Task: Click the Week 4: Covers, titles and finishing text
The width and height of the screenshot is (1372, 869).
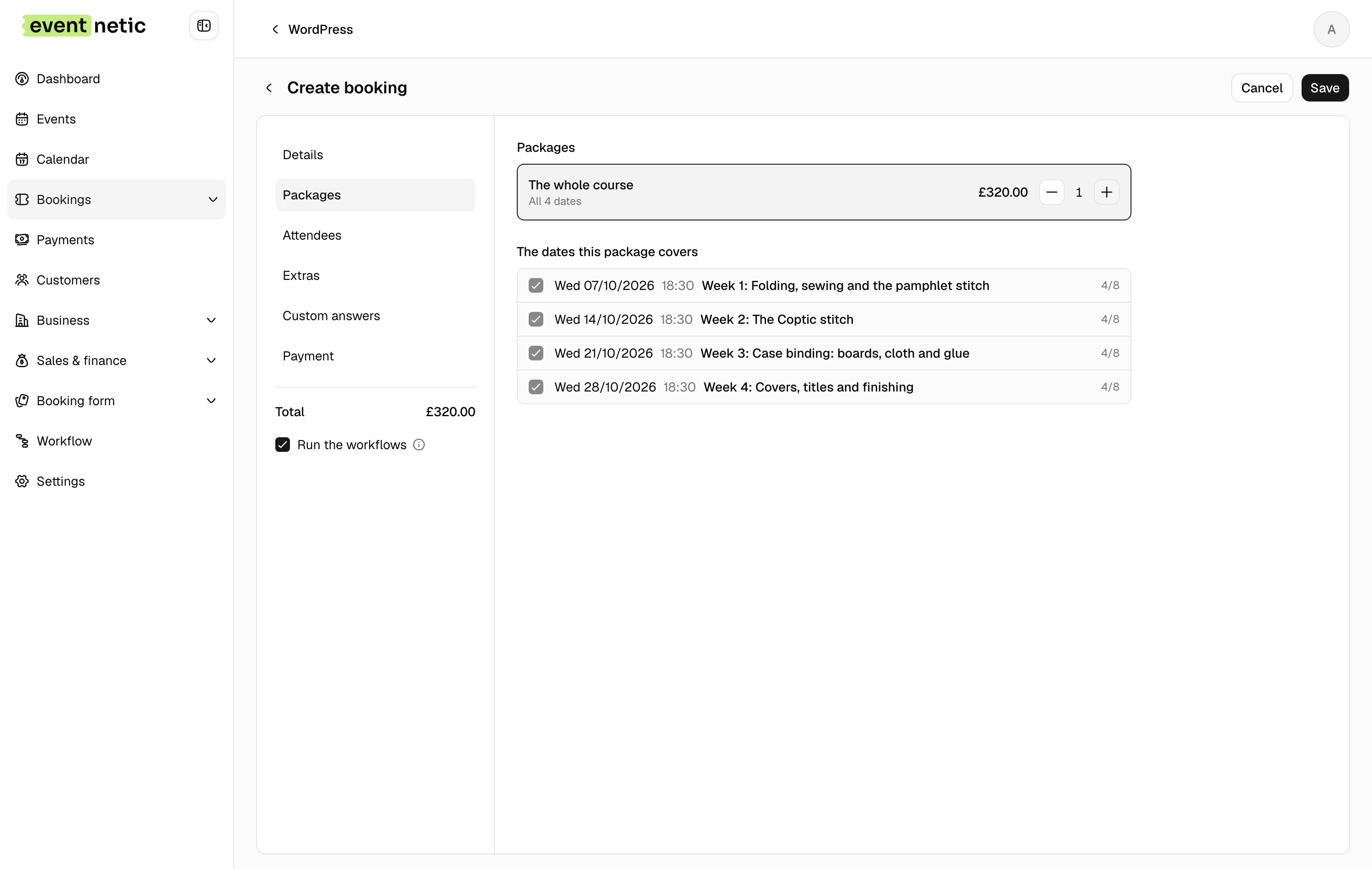Action: click(808, 387)
